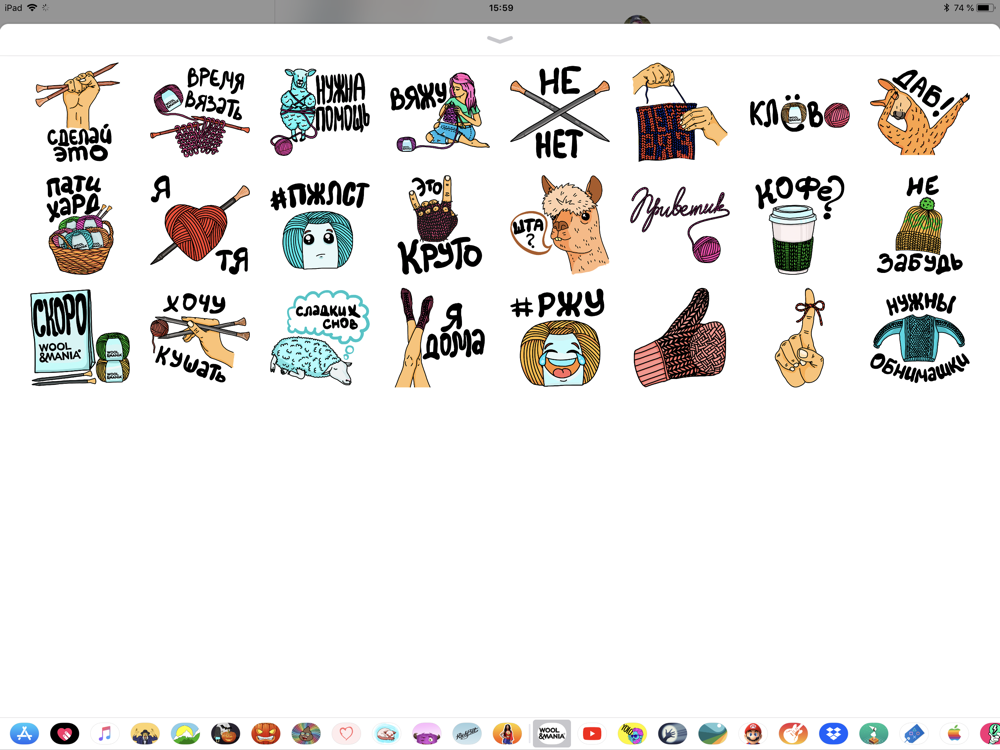The height and width of the screenshot is (750, 1000).
Task: Open the blue price tag app
Action: pyautogui.click(x=914, y=733)
